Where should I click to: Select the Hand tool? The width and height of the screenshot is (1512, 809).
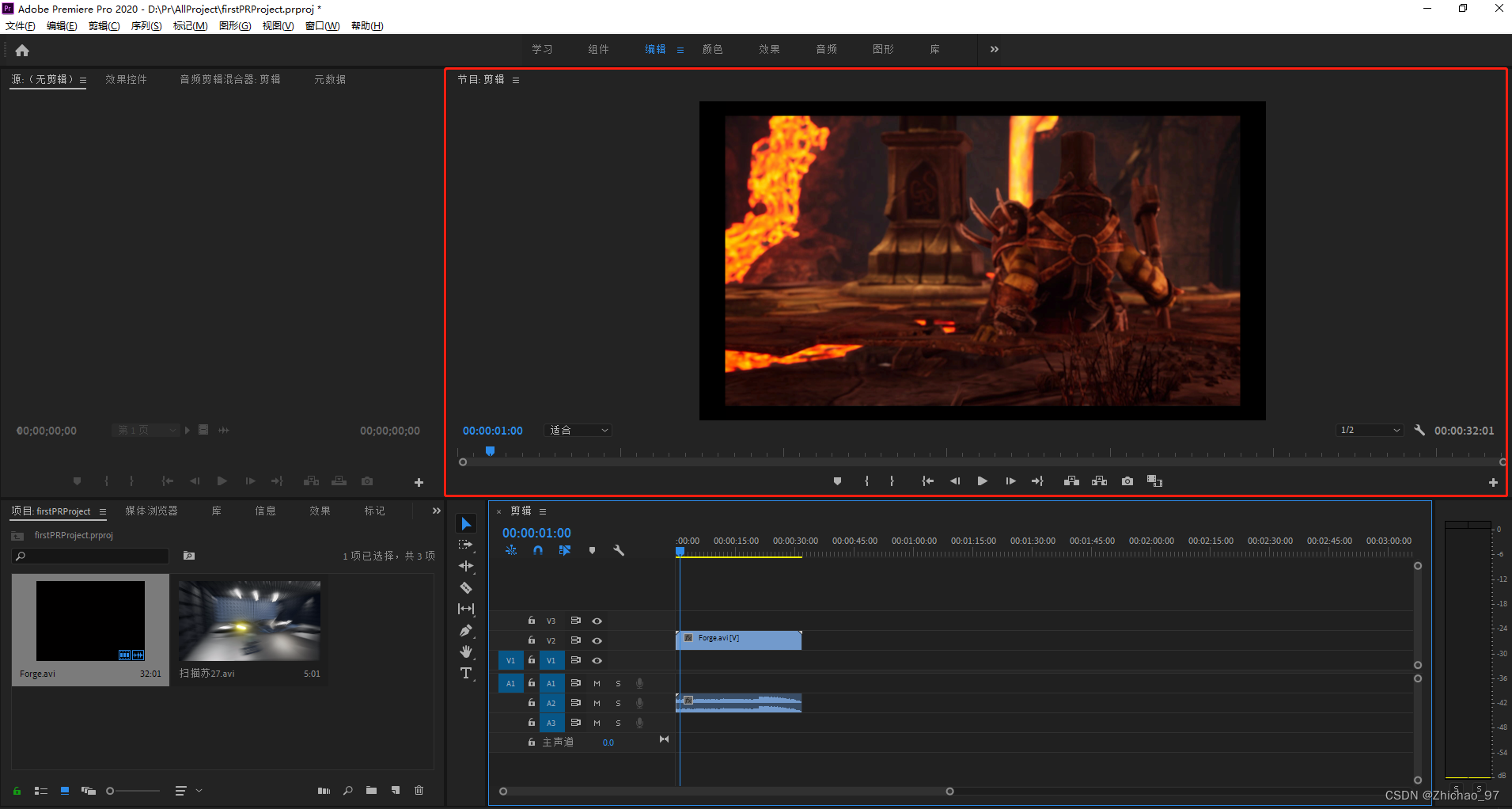coord(466,651)
